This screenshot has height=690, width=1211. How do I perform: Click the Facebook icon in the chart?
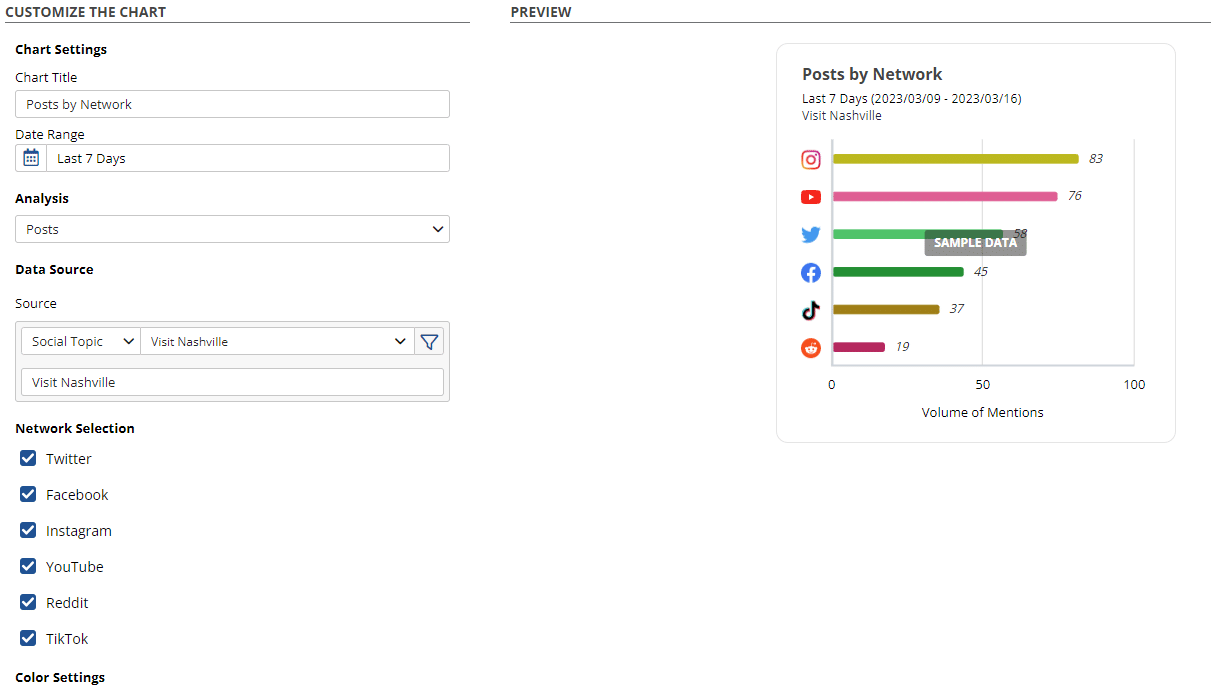(x=811, y=273)
